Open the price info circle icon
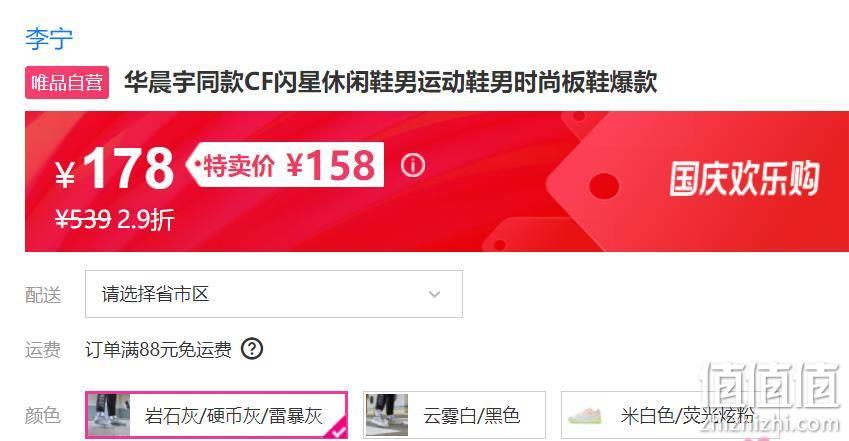Screen dimensions: 849x441 coord(413,165)
